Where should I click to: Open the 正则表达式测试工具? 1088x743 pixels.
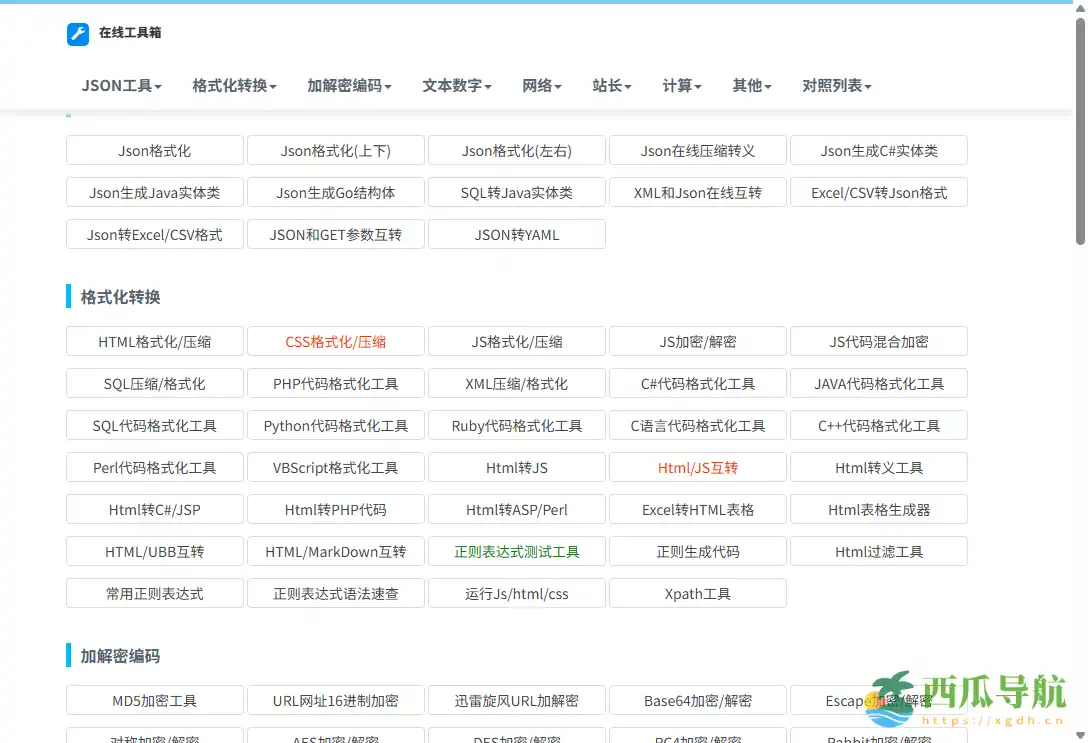[x=516, y=551]
